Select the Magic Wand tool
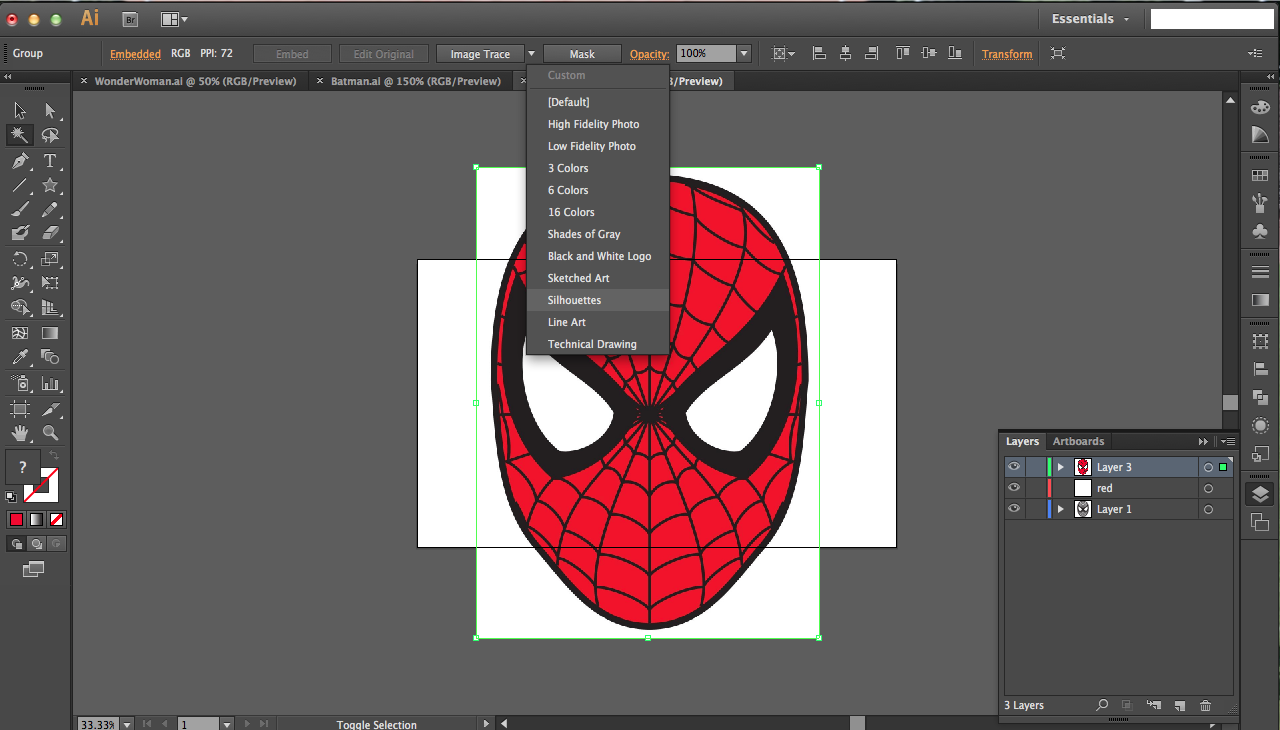Screen dimensions: 1280x730 (x=20, y=135)
